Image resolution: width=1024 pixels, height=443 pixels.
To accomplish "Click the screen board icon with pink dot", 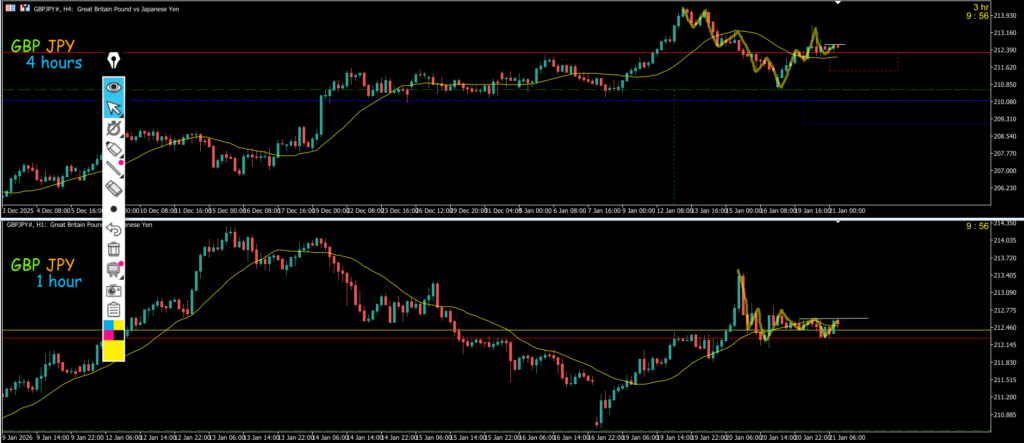I will (114, 269).
